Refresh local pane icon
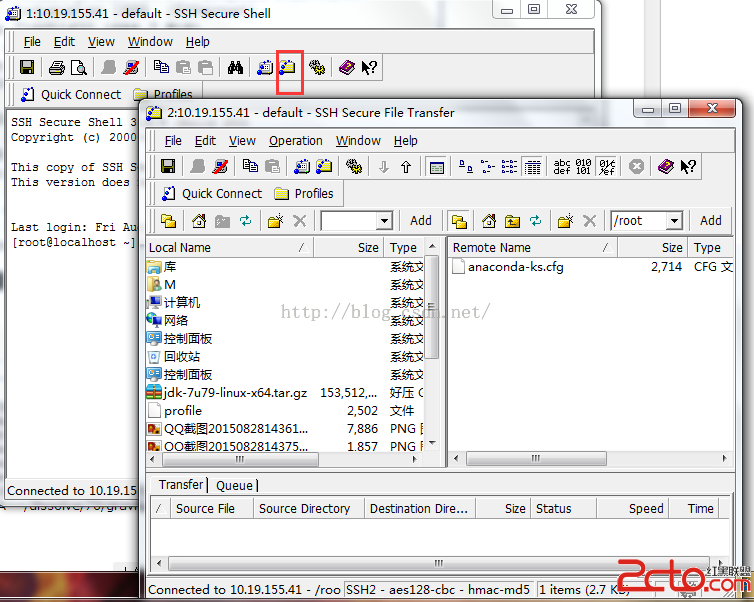The width and height of the screenshot is (754, 602). pos(245,221)
